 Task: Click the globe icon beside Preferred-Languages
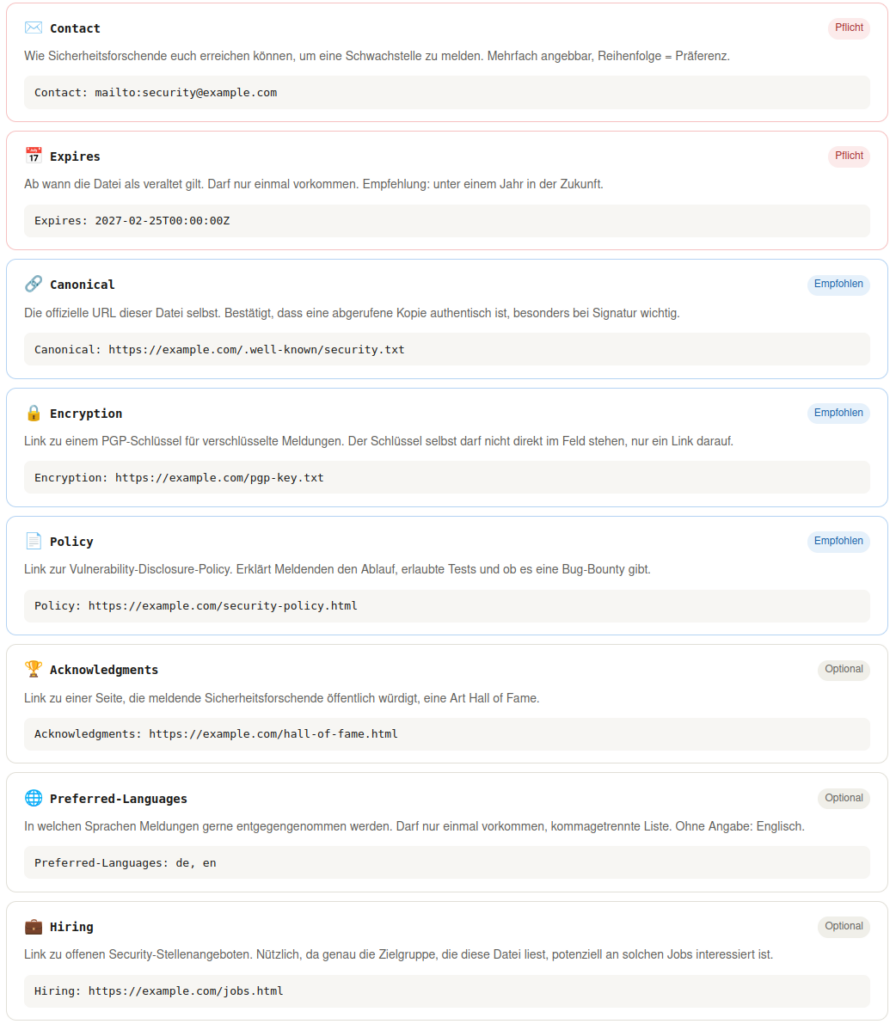pyautogui.click(x=33, y=798)
